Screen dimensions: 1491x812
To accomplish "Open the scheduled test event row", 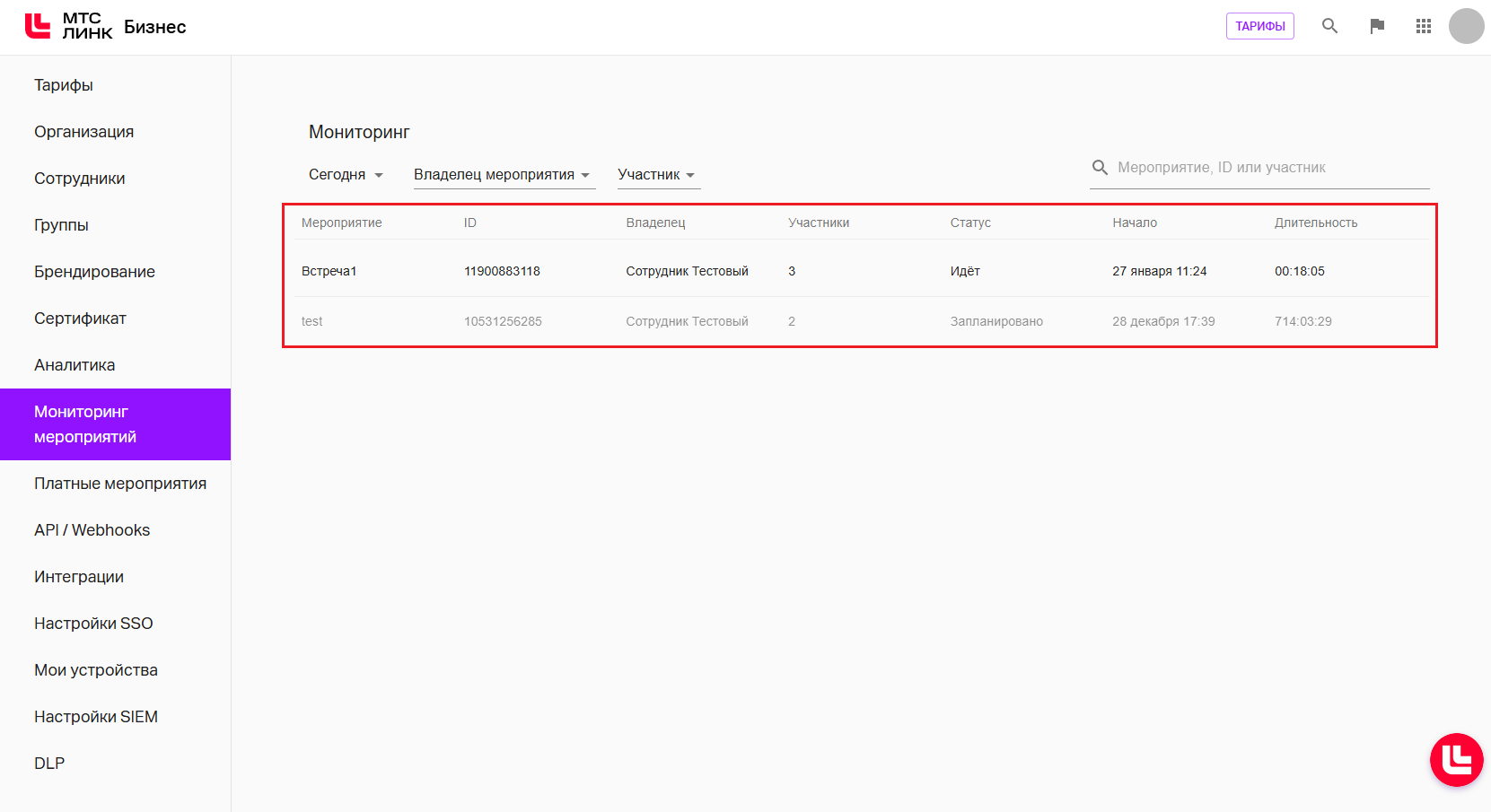I will click(312, 321).
